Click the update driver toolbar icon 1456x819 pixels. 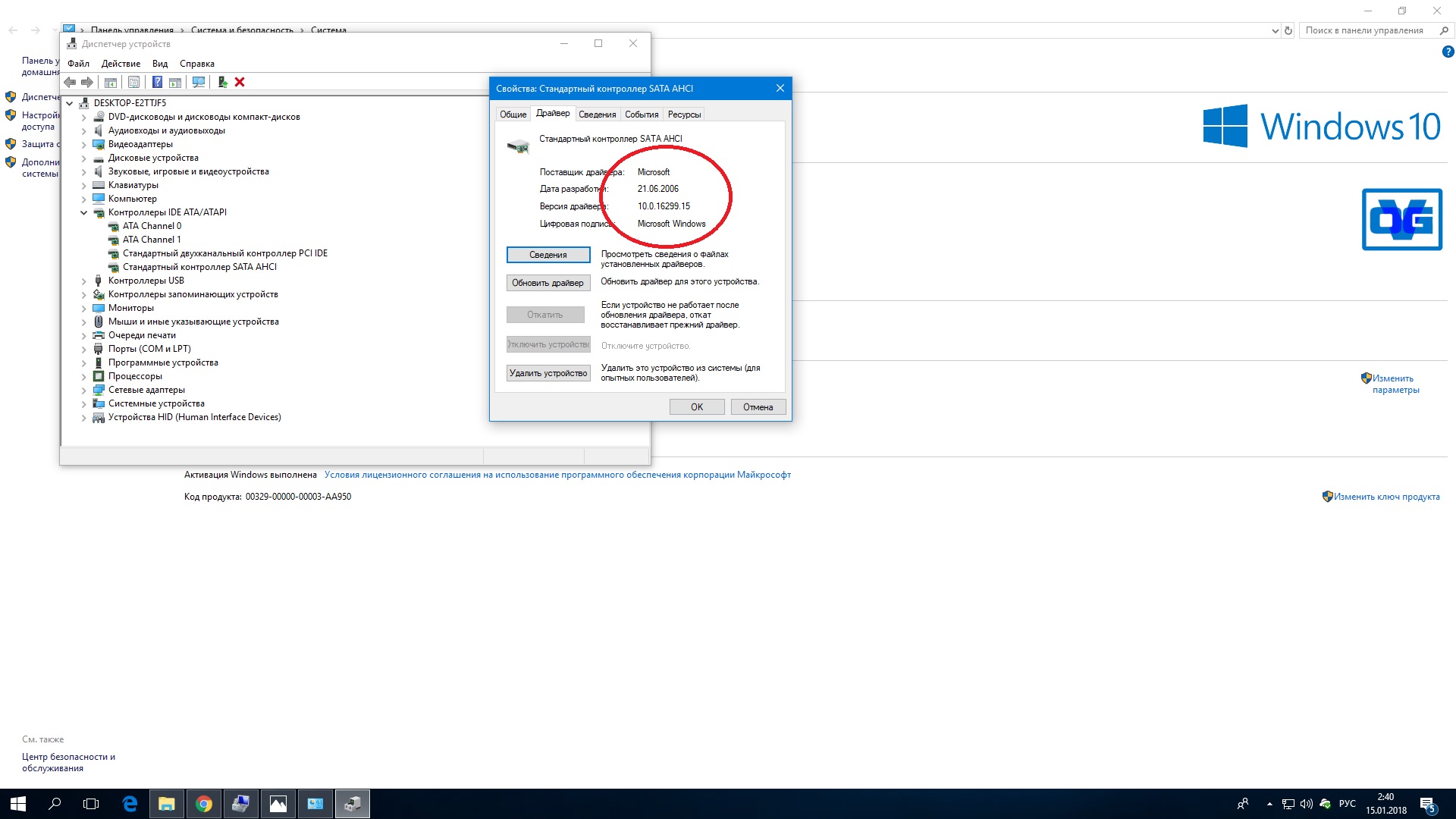click(x=222, y=82)
